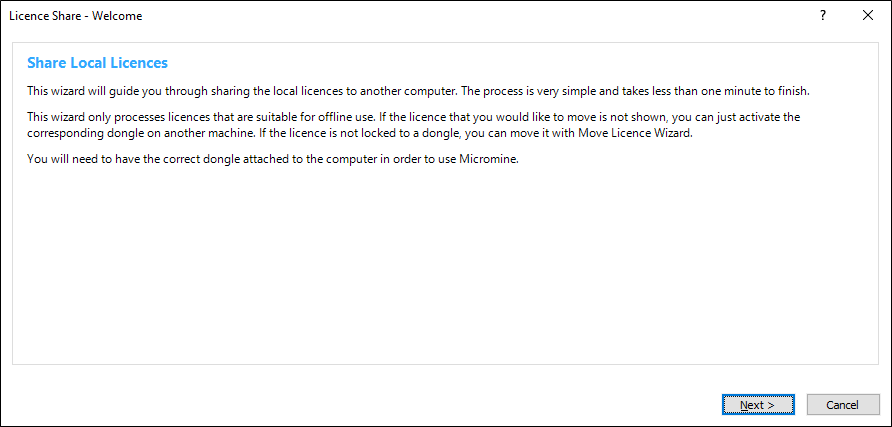Viewport: 892px width, 427px height.
Task: Click the Next button to continue
Action: tap(757, 404)
